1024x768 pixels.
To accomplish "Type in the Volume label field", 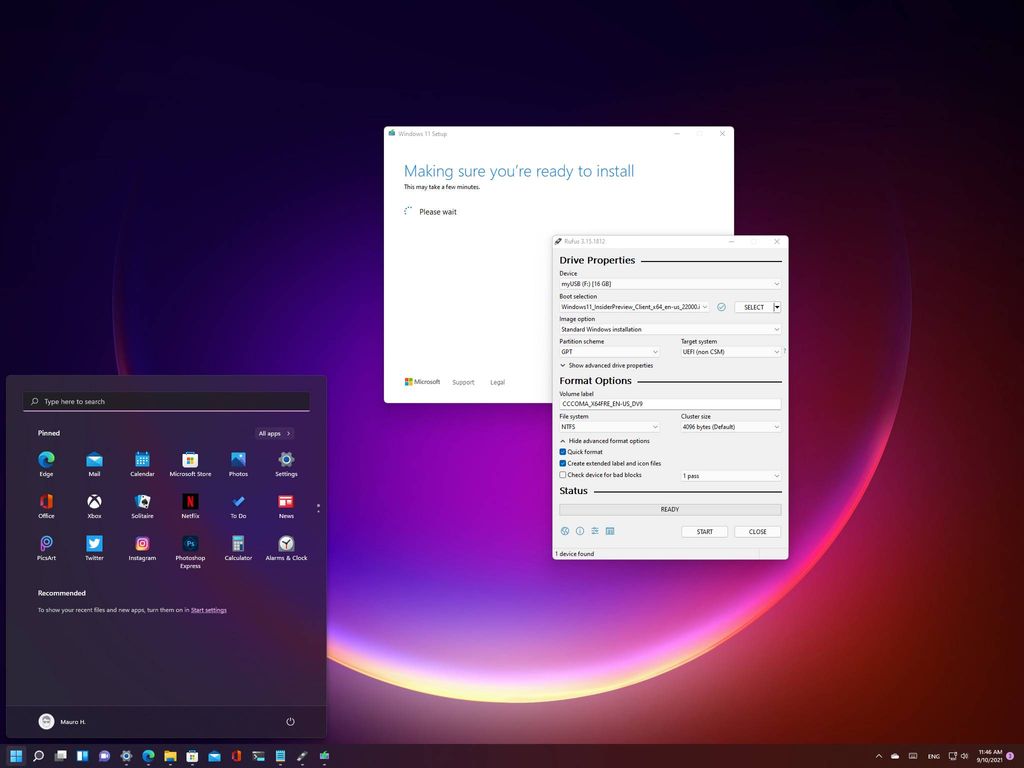I will [669, 403].
